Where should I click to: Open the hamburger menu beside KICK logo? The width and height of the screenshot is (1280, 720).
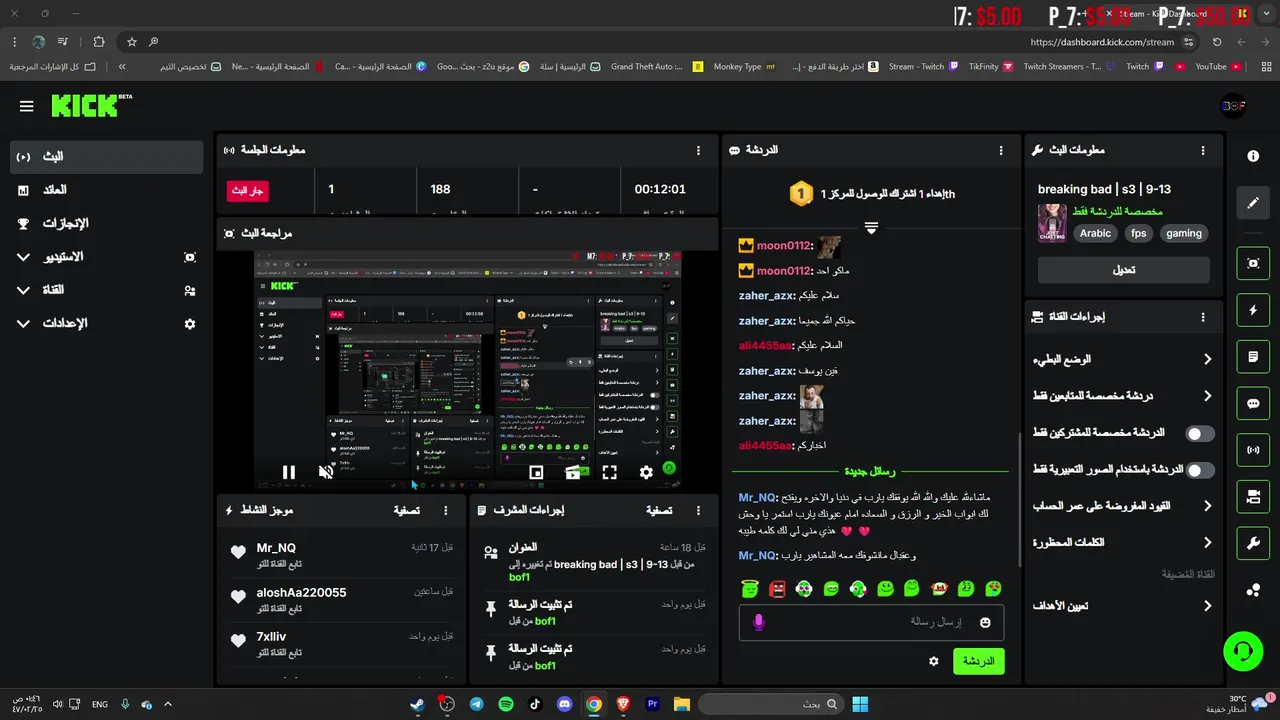[x=27, y=106]
